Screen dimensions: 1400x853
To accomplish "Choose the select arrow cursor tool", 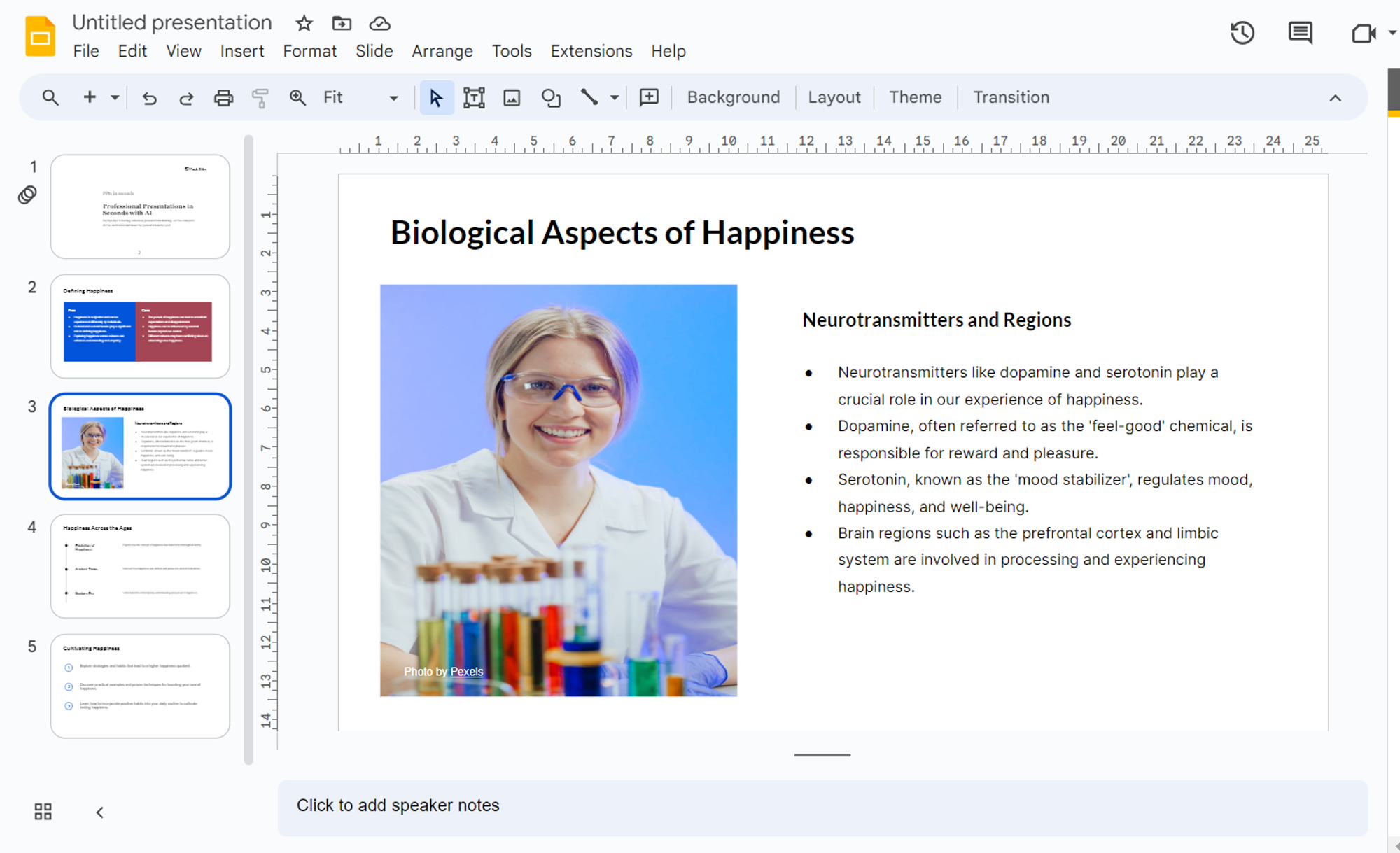I will tap(436, 97).
